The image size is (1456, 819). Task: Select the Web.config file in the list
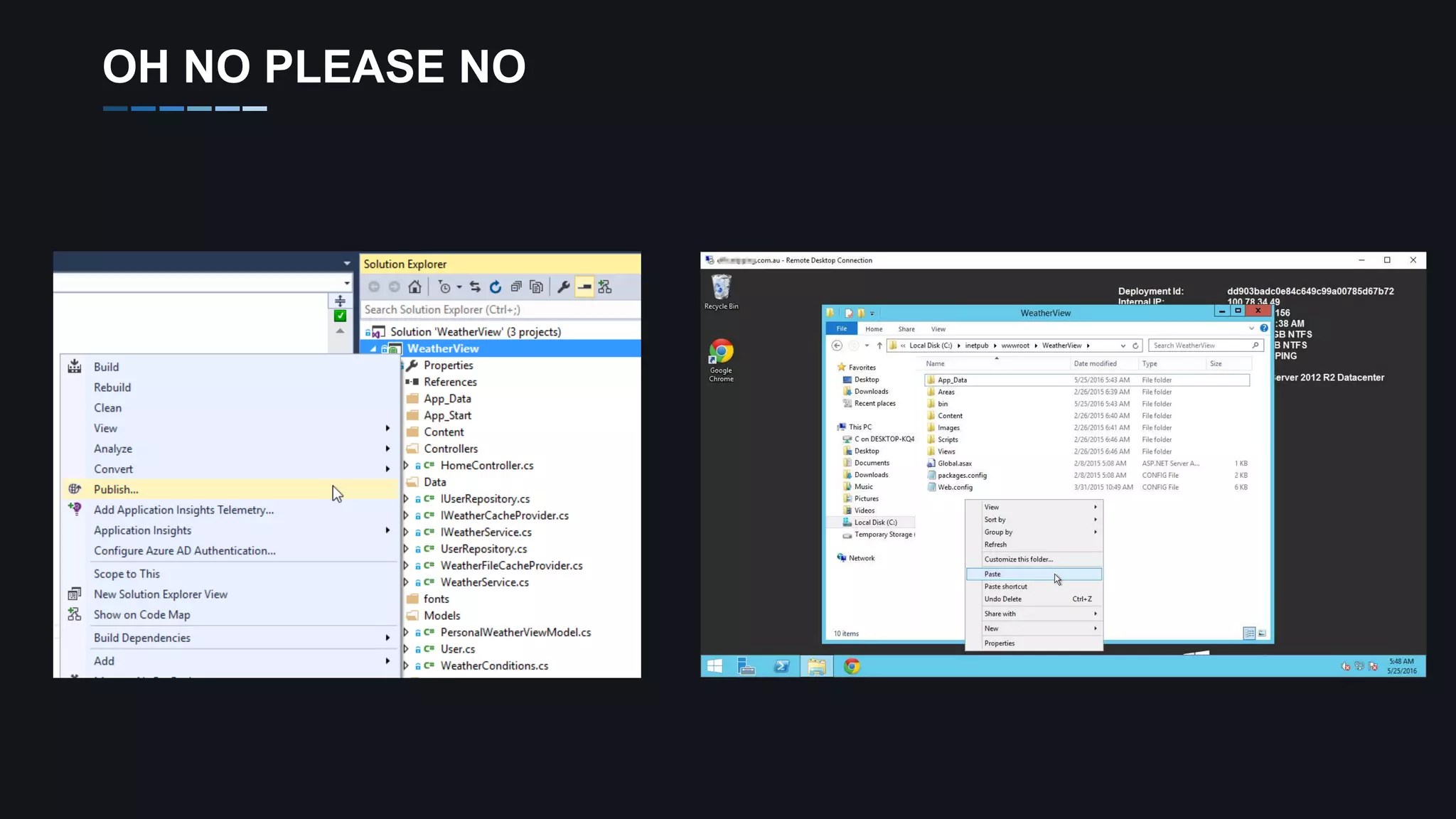pos(955,488)
